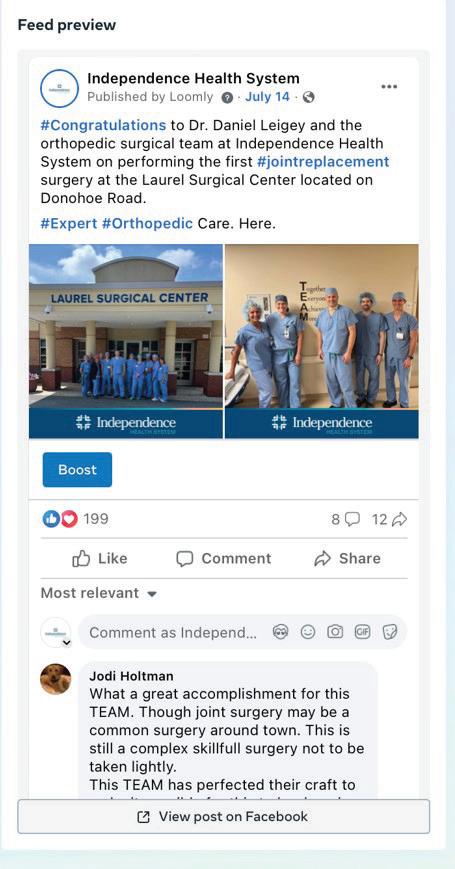
Task: Attach a photo via camera icon
Action: tap(335, 632)
